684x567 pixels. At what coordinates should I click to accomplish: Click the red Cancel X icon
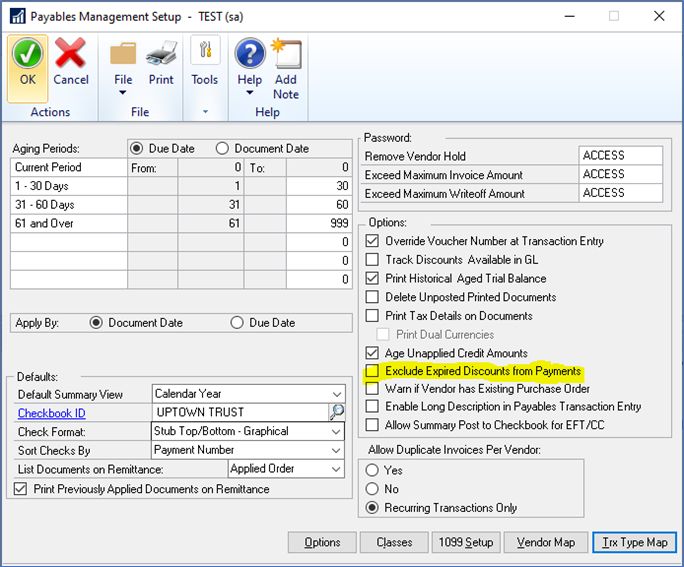(x=70, y=53)
